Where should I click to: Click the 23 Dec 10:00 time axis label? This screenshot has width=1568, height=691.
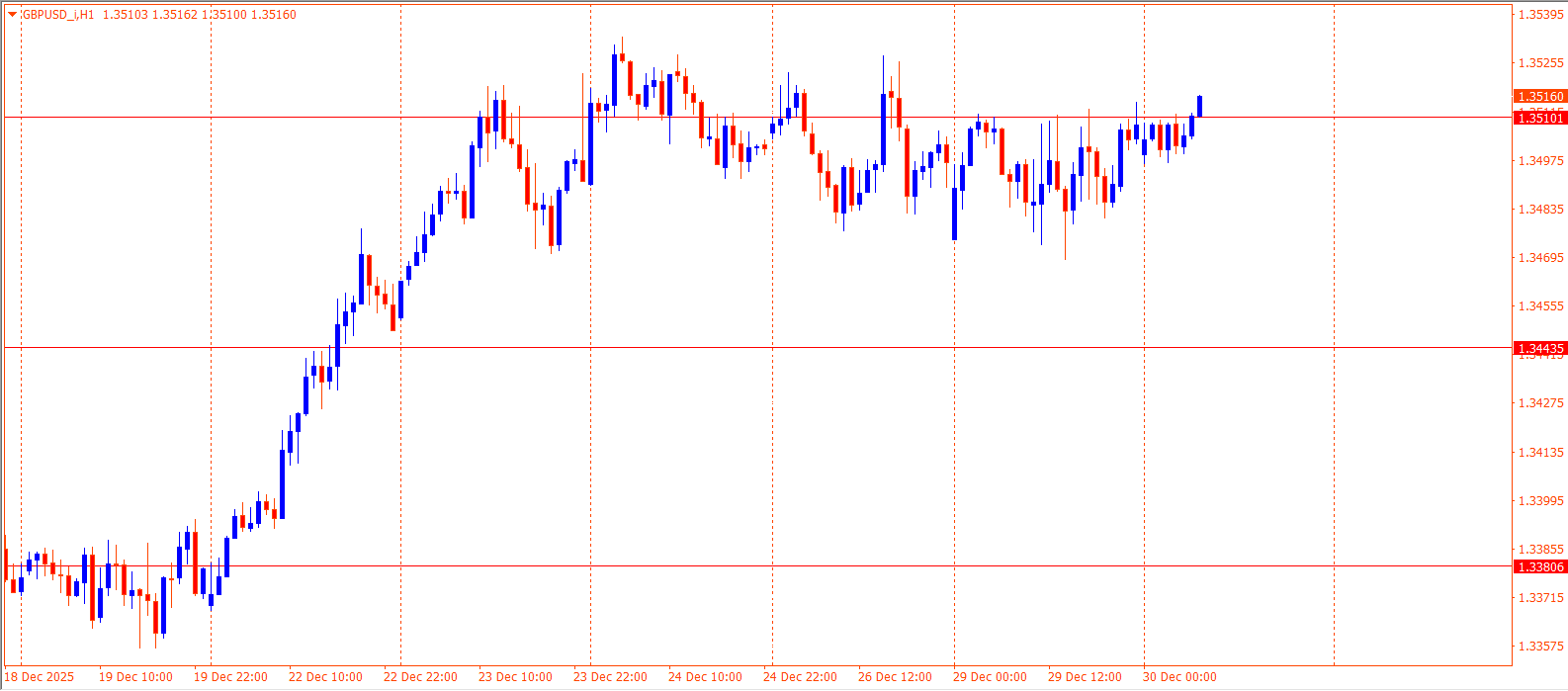pyautogui.click(x=515, y=677)
